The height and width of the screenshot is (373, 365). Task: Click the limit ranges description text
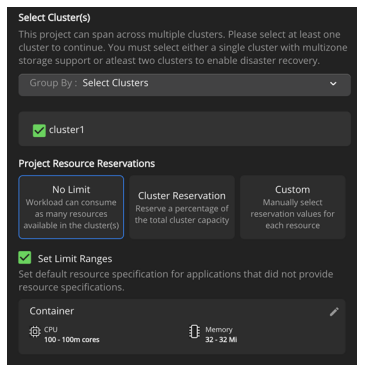pos(176,280)
